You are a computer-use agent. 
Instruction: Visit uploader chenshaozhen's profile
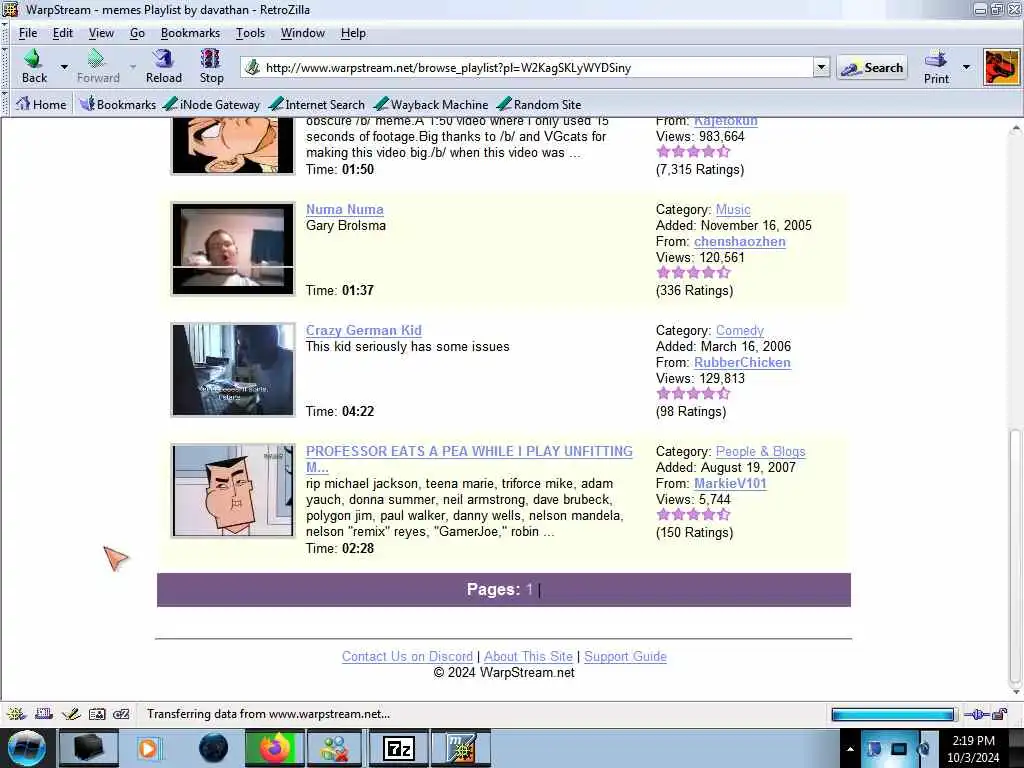(x=740, y=242)
